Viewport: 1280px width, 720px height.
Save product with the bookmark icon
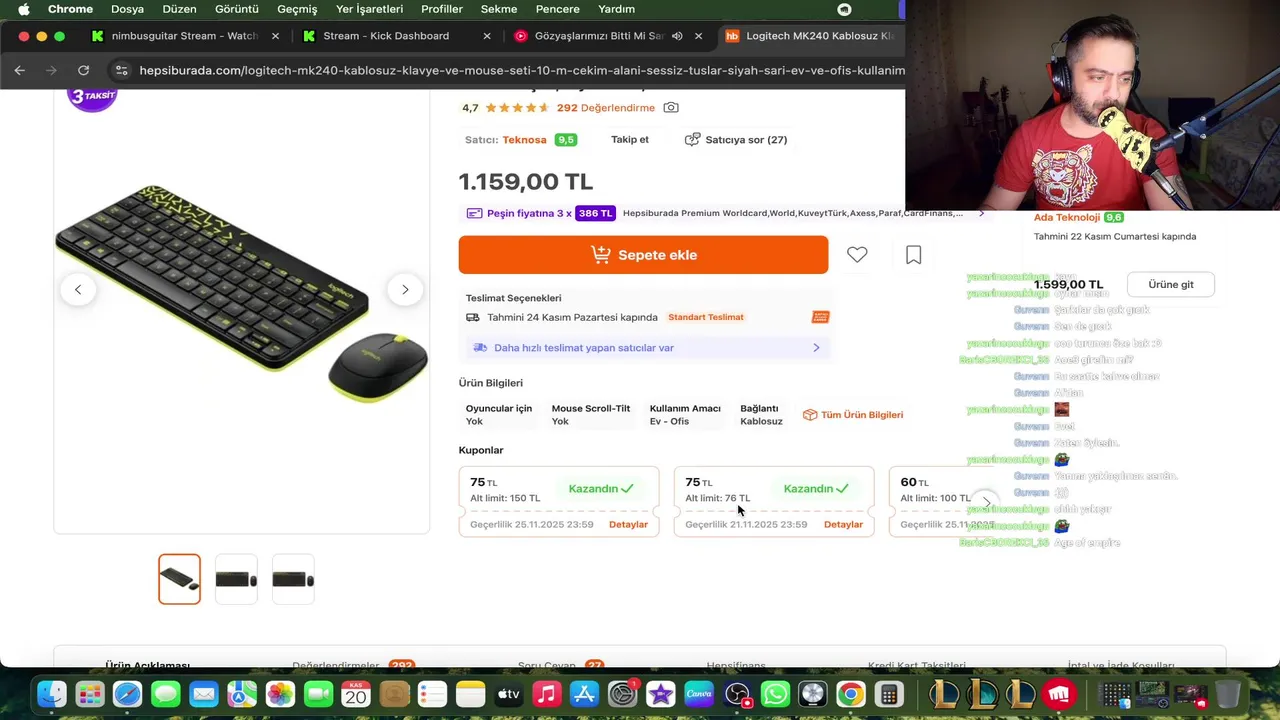tap(913, 255)
